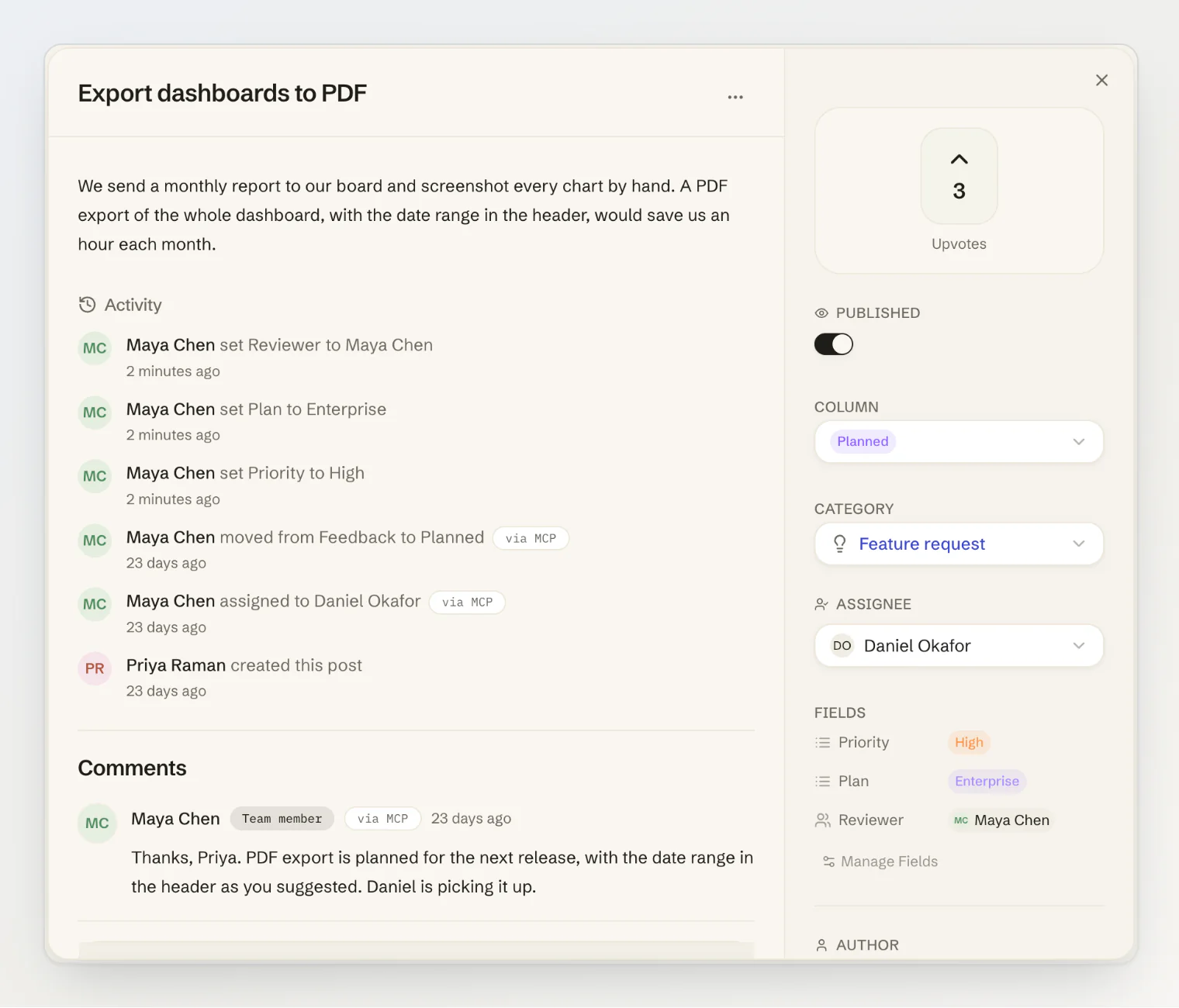Click the Reviewer field people icon

(x=822, y=820)
